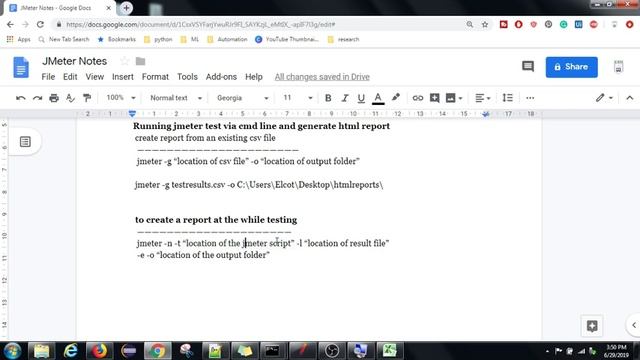Viewport: 640px width, 360px height.
Task: Toggle underline formatting
Action: click(361, 98)
